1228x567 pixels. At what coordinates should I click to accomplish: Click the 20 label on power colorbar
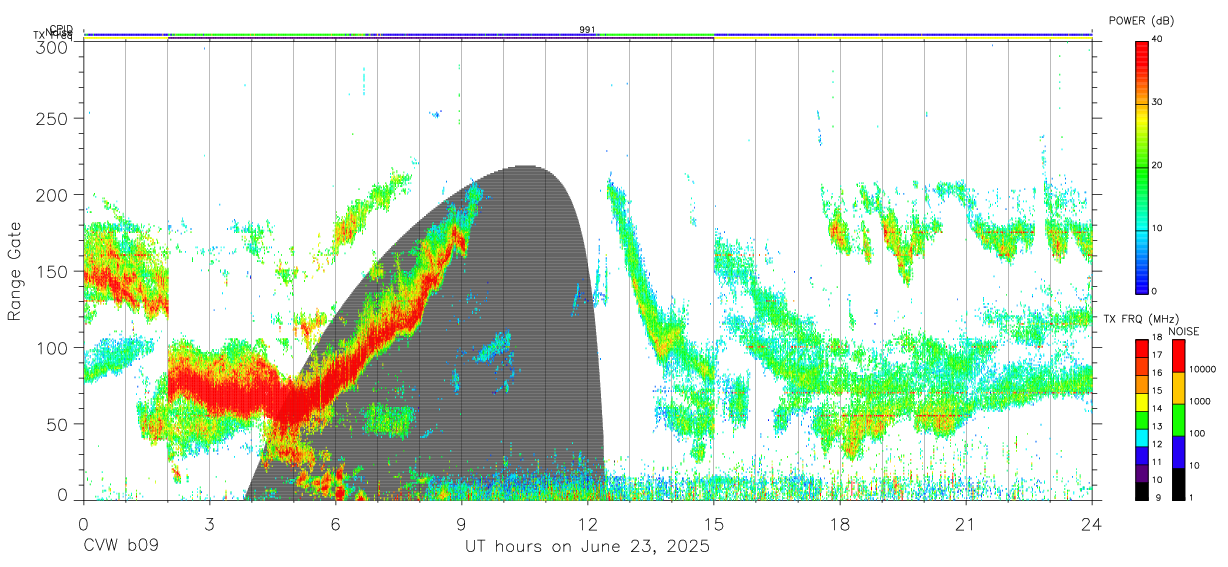tap(1158, 165)
